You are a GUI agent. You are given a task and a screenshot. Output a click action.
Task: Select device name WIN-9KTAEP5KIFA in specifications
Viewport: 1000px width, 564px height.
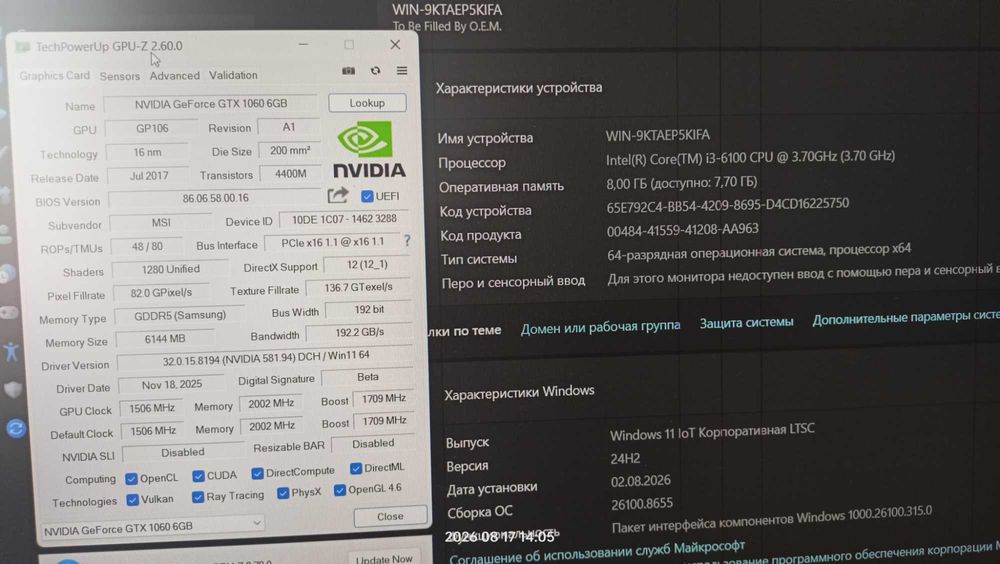point(658,135)
